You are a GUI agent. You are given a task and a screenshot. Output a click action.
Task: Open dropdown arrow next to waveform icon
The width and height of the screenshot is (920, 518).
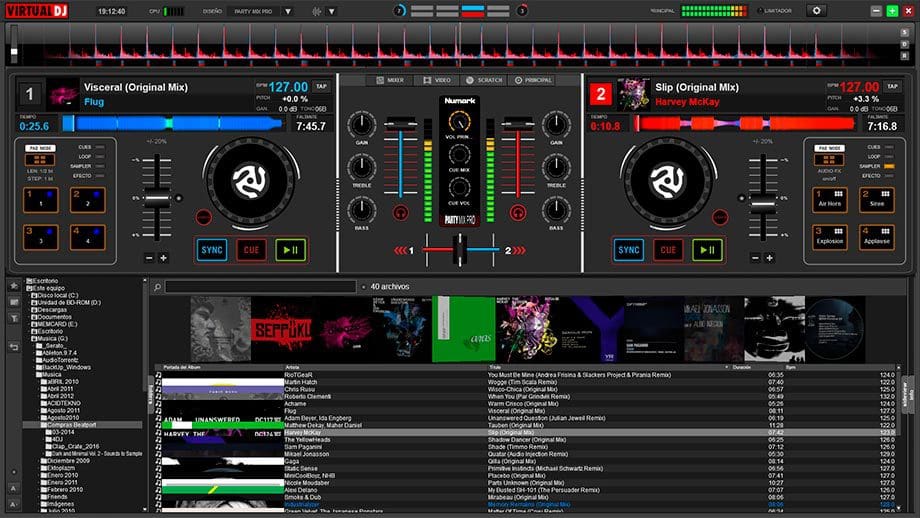tap(332, 11)
